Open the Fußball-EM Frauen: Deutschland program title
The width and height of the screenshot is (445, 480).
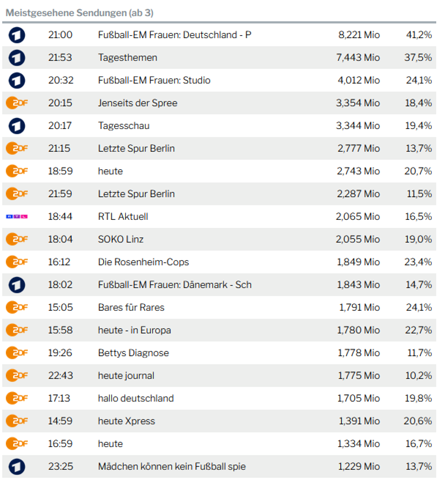(175, 35)
